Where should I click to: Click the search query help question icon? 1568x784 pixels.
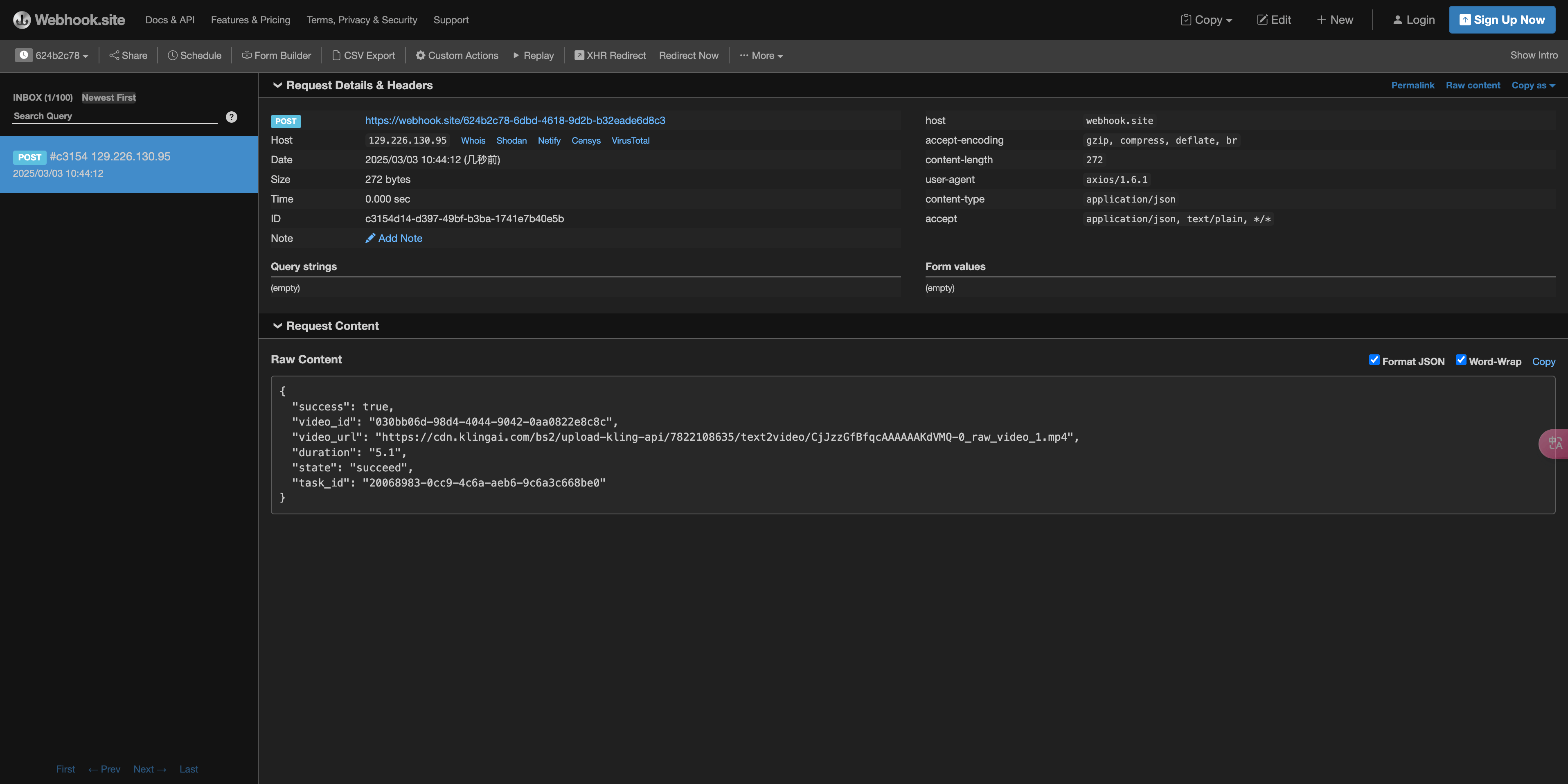coord(231,117)
